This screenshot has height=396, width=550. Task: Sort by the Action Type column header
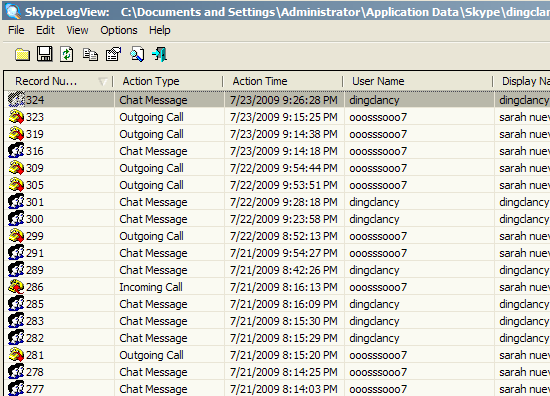168,81
